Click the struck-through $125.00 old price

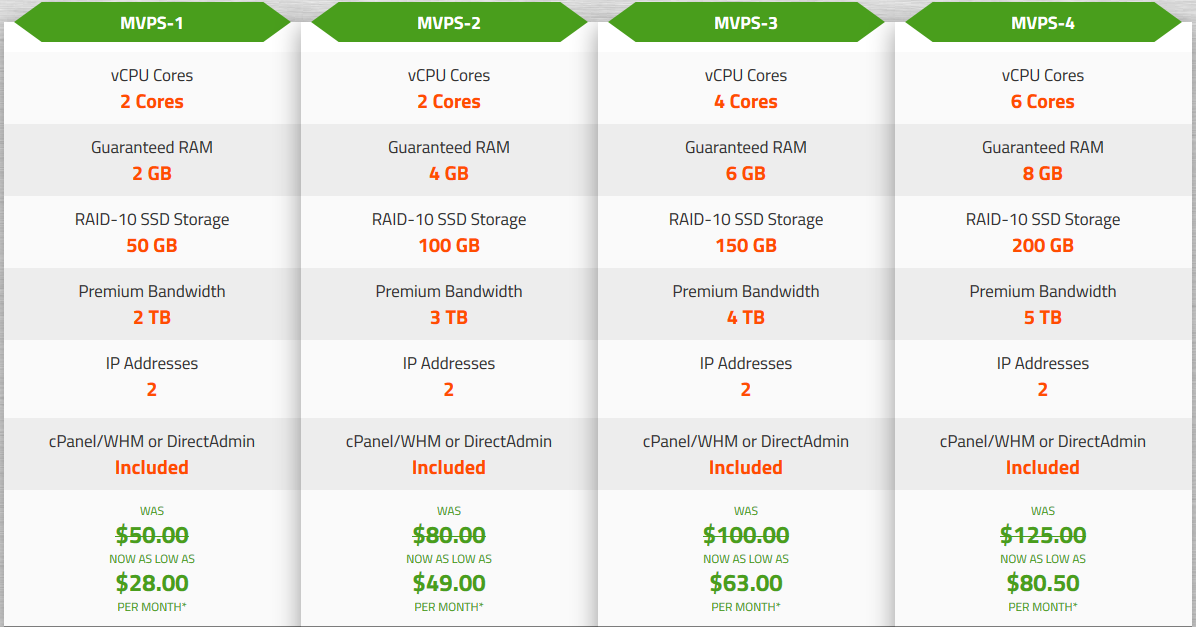click(x=1043, y=535)
